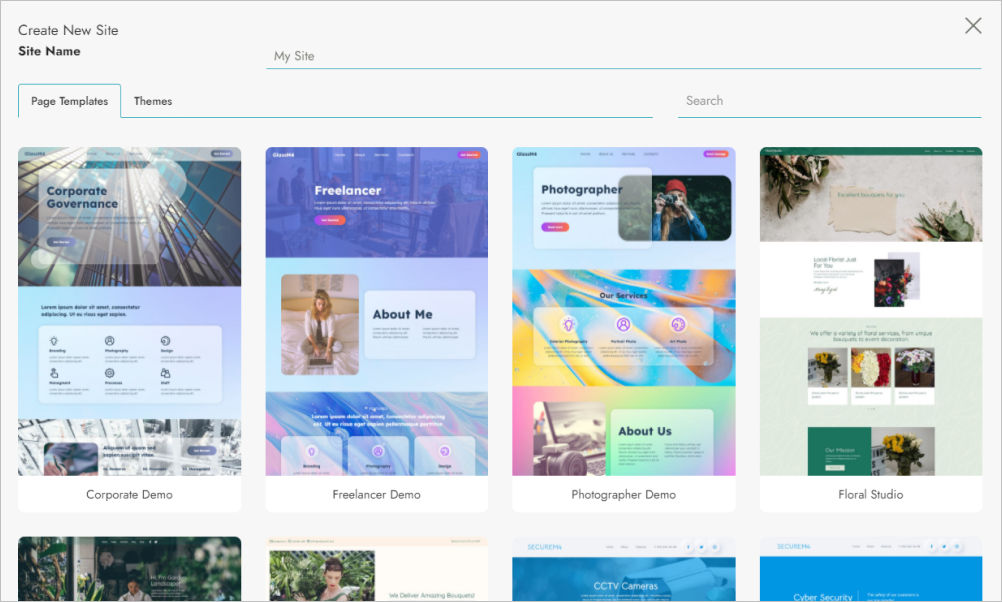Pick the Photographer Demo template thumbnail

point(623,311)
